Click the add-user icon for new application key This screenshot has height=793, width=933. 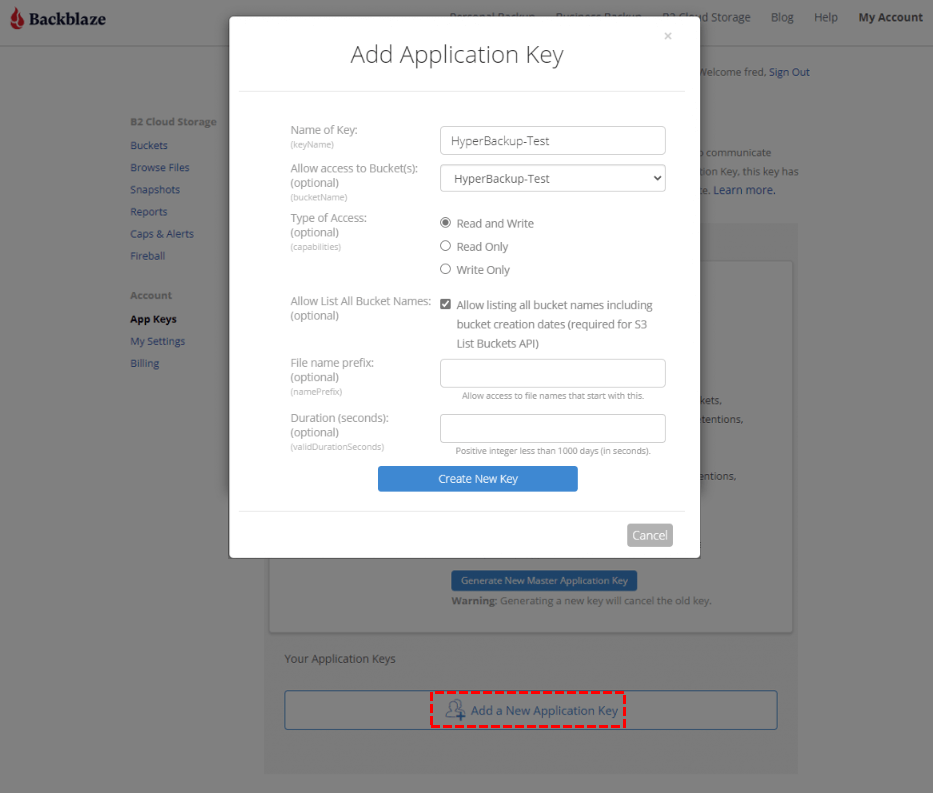455,710
